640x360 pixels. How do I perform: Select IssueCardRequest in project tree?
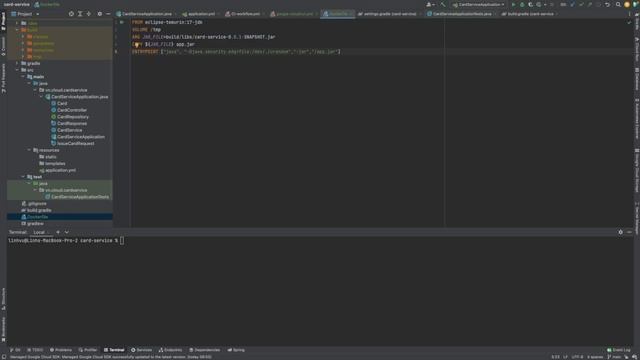[76, 144]
